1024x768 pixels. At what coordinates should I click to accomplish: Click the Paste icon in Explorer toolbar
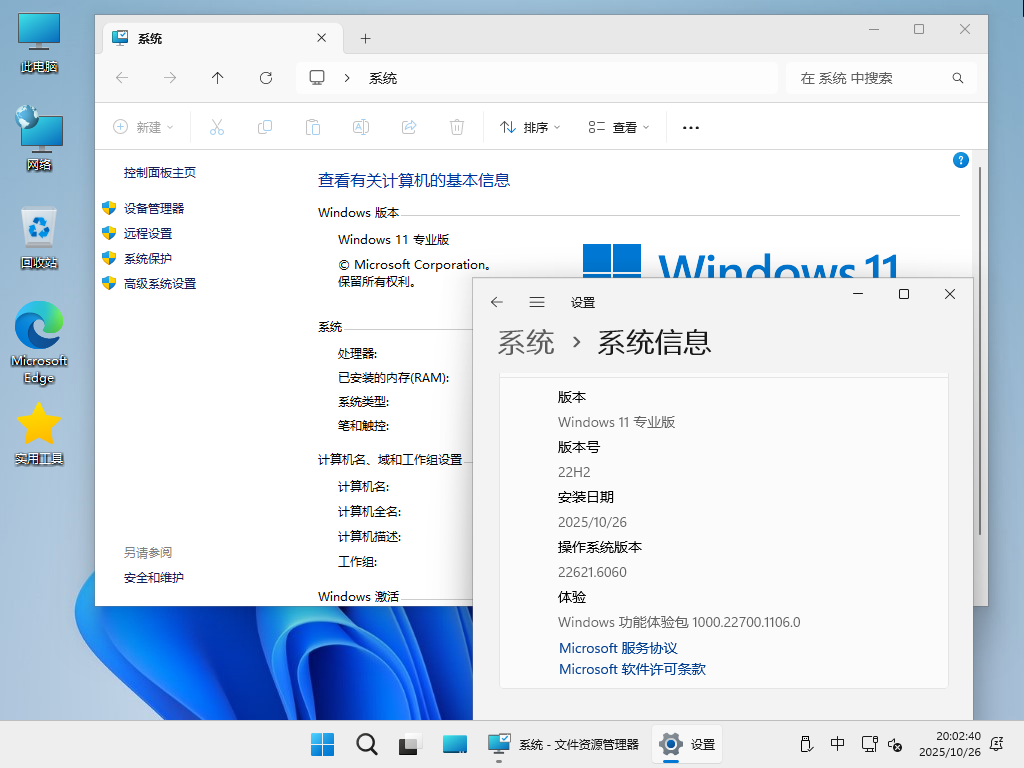pos(312,127)
